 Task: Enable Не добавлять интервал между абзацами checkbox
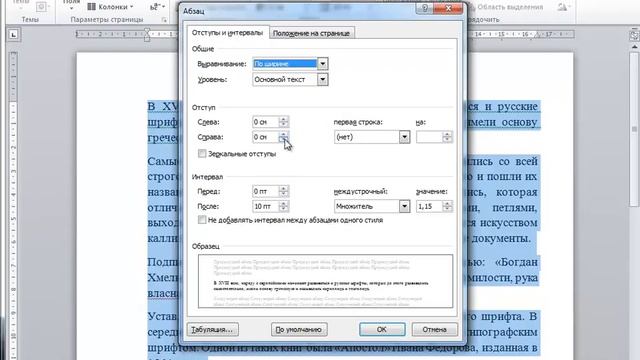[x=202, y=220]
